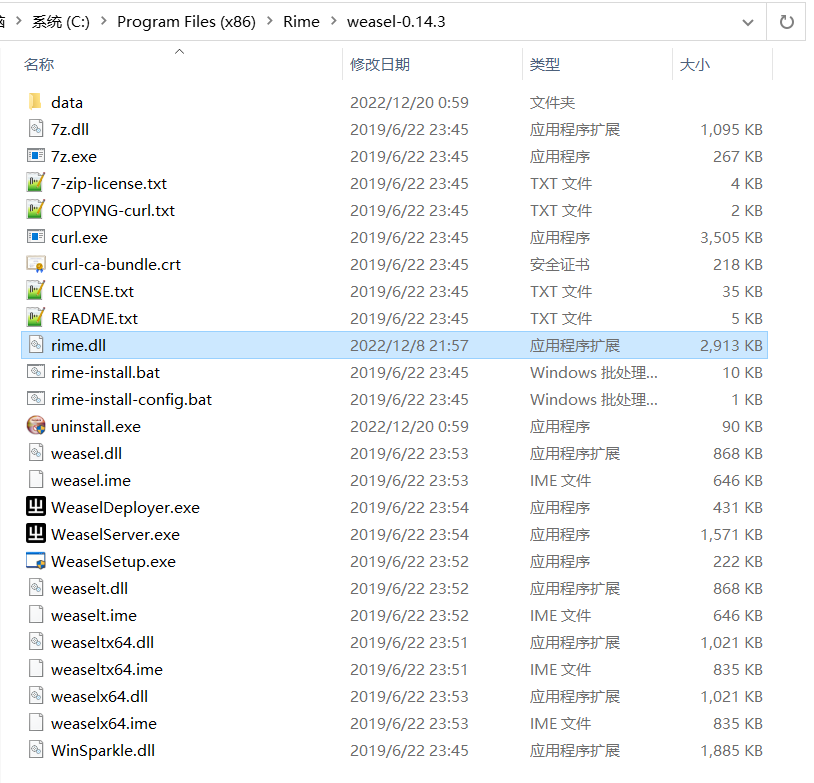Click the rime-install-config.bat file icon
814x783 pixels.
(35, 399)
